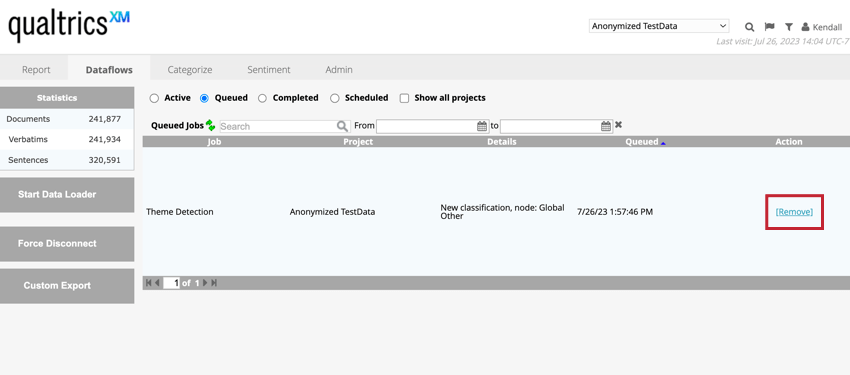Screen dimensions: 850x375
Task: Click the Details column header
Action: click(x=501, y=142)
